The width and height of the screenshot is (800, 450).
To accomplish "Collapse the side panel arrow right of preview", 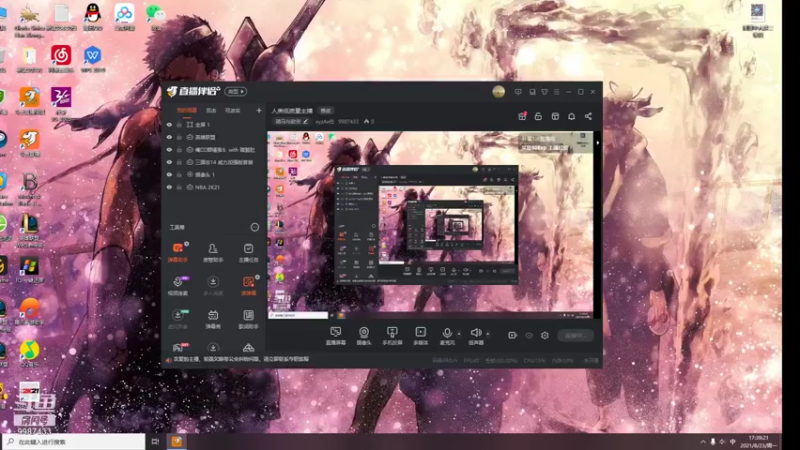I will [x=597, y=143].
